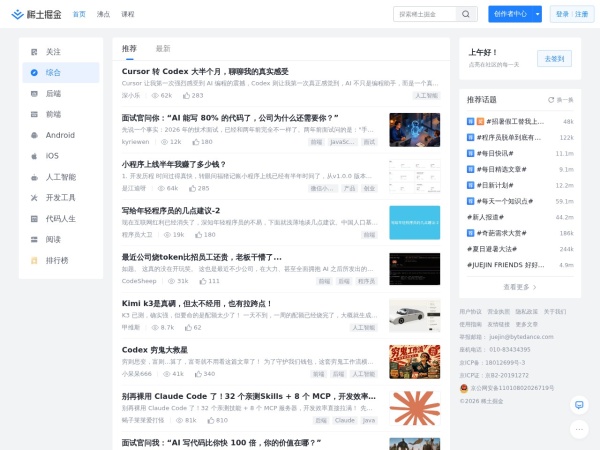Click email juejin@bytedance.com in footer
This screenshot has height=450, width=600.
click(x=521, y=337)
